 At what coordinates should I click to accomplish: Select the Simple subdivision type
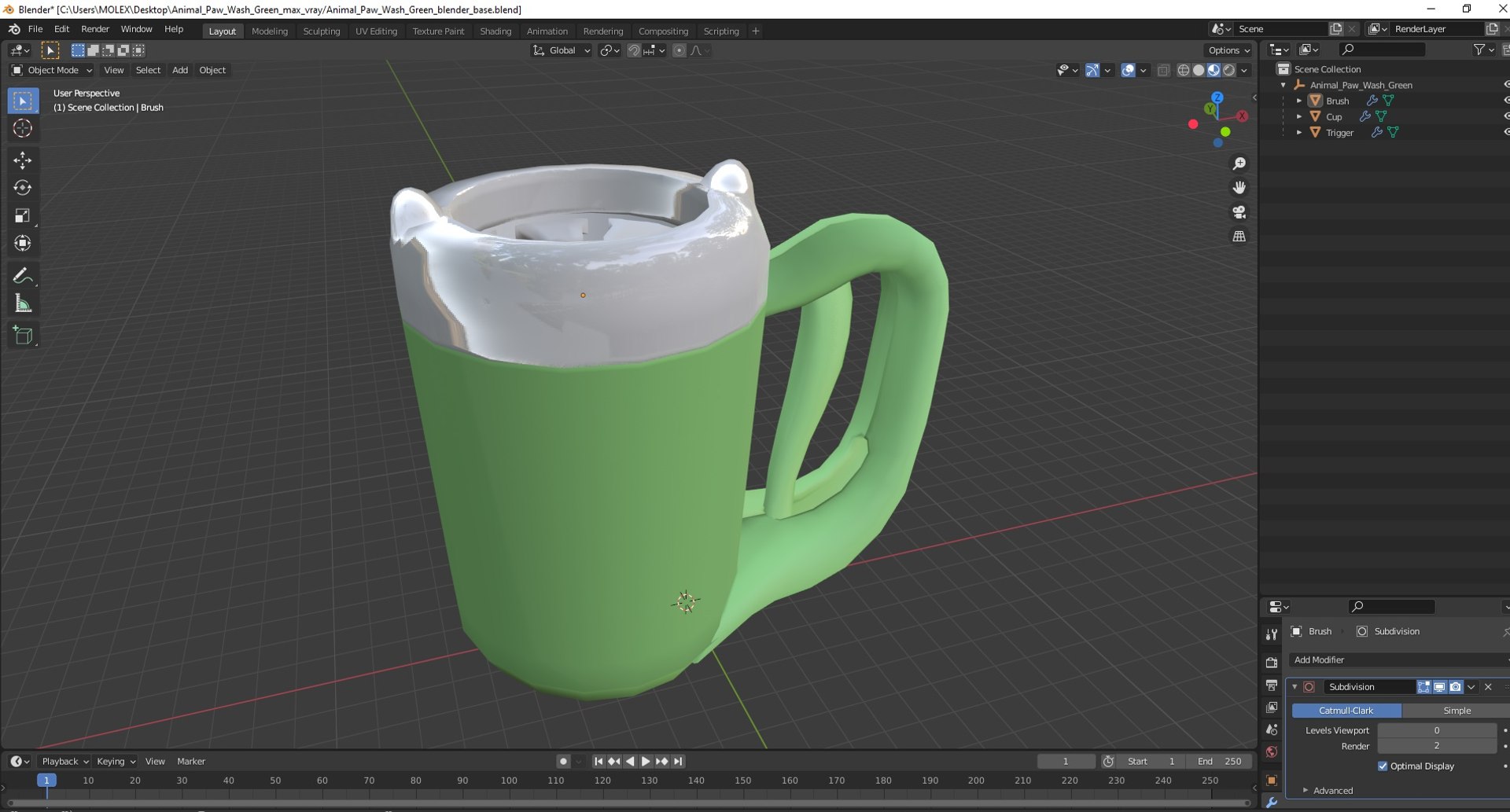click(1457, 711)
